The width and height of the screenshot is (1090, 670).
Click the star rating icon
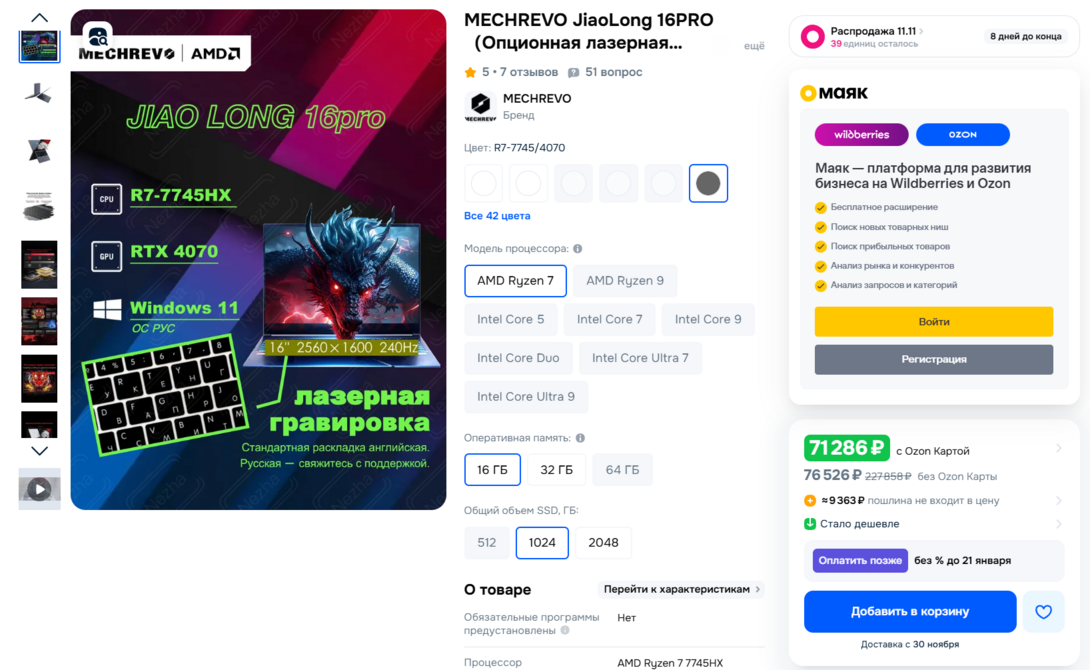(x=471, y=72)
